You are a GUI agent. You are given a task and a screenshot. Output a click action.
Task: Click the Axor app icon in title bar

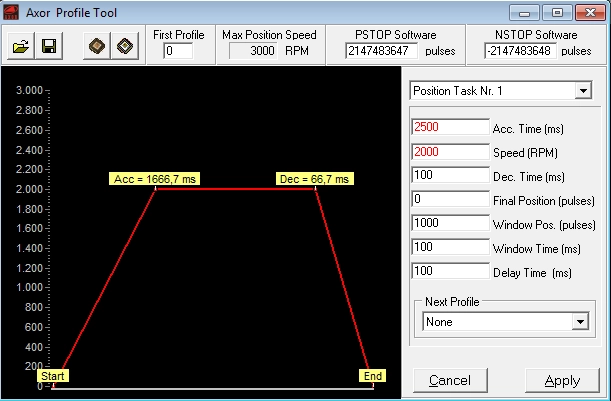[x=11, y=12]
